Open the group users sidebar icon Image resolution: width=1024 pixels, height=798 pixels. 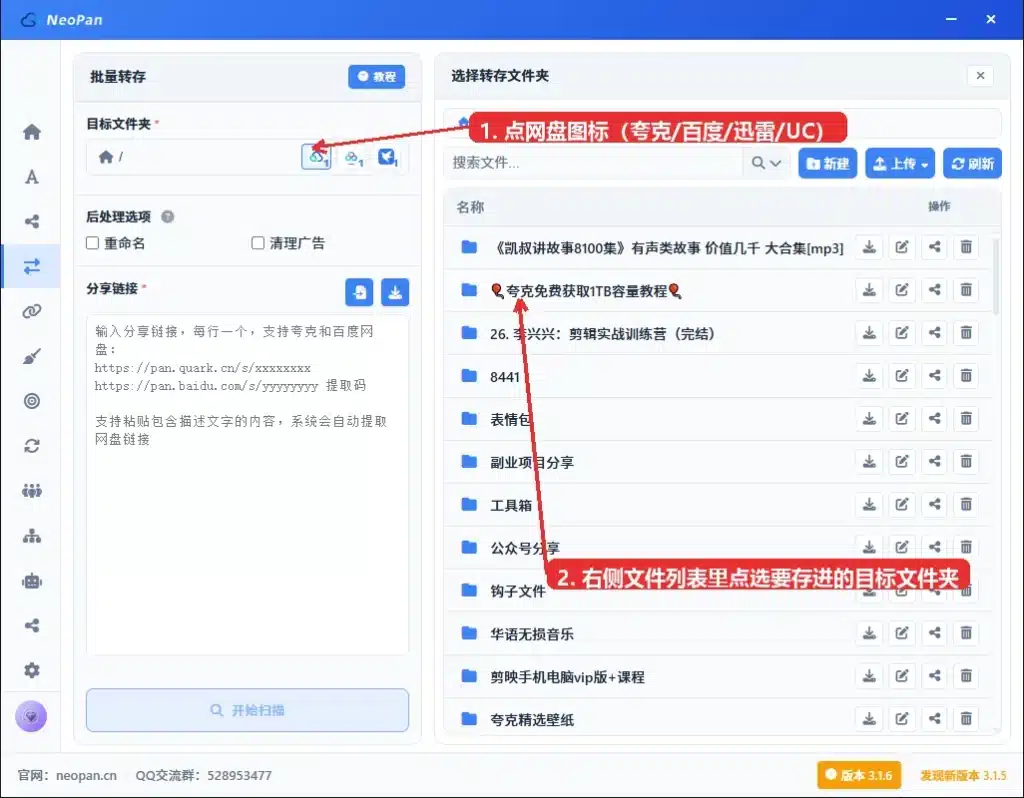[x=31, y=490]
